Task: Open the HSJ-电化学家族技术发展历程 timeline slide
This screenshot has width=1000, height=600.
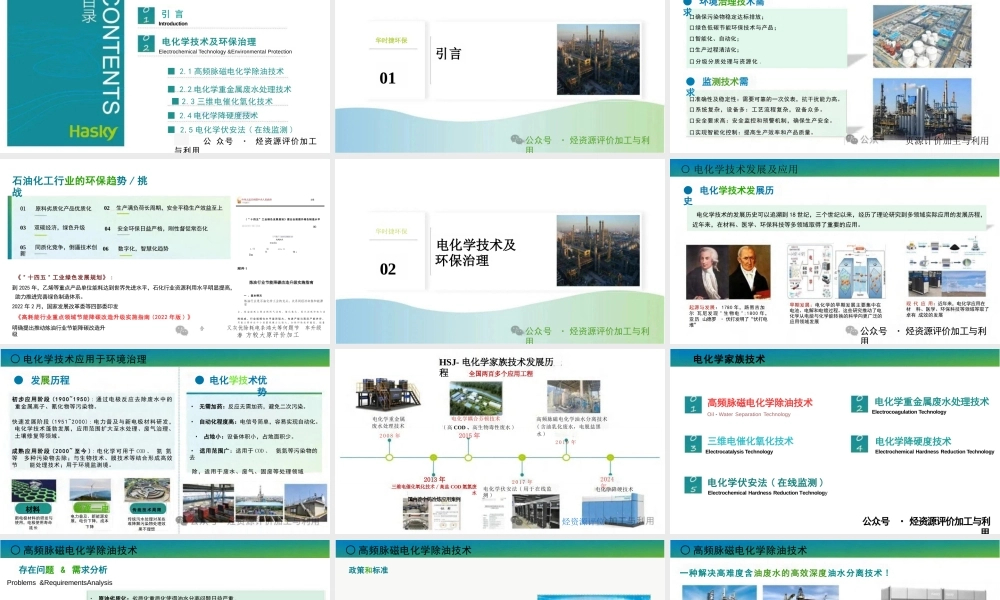Action: 499,441
